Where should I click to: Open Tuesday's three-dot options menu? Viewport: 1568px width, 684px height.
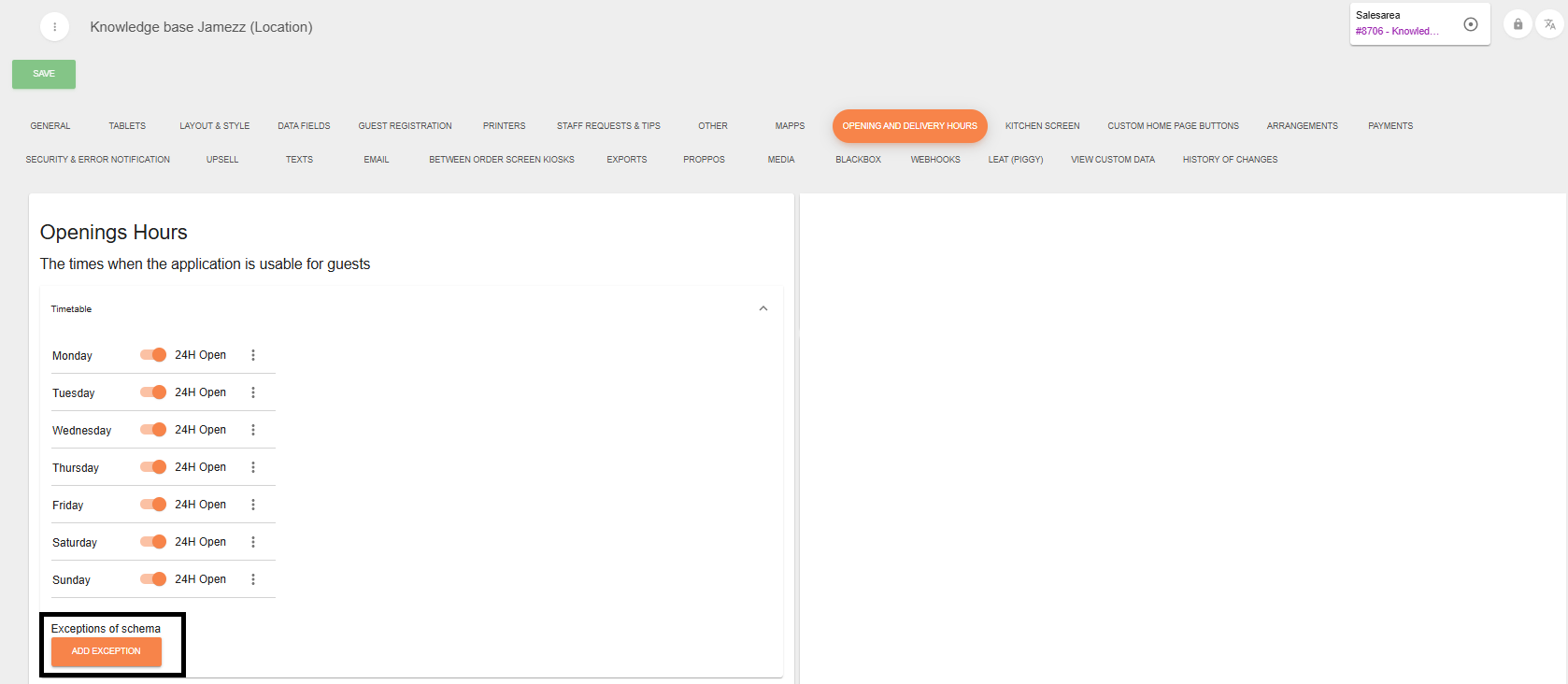pos(253,392)
